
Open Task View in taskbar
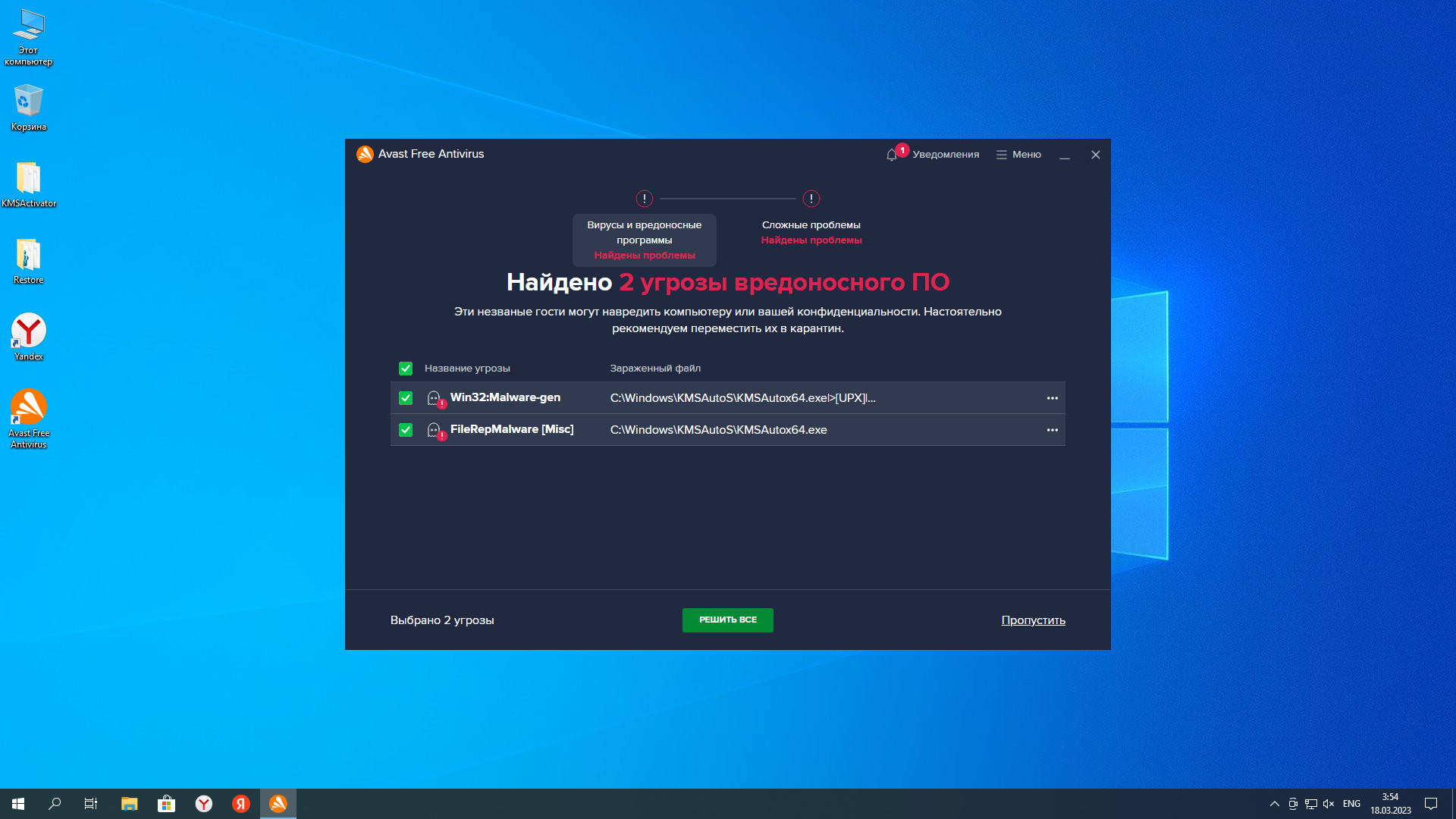(x=91, y=804)
